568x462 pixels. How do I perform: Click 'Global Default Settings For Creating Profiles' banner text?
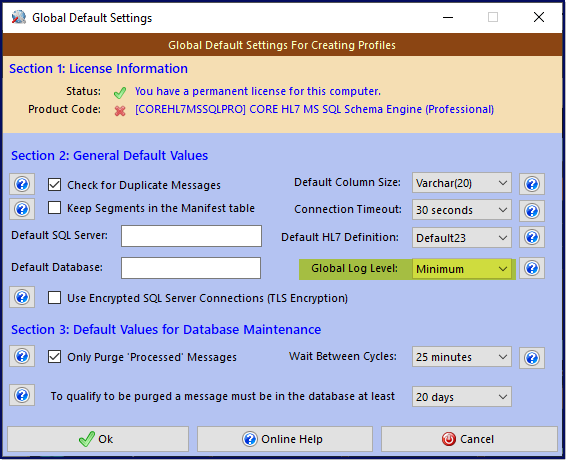pyautogui.click(x=282, y=45)
